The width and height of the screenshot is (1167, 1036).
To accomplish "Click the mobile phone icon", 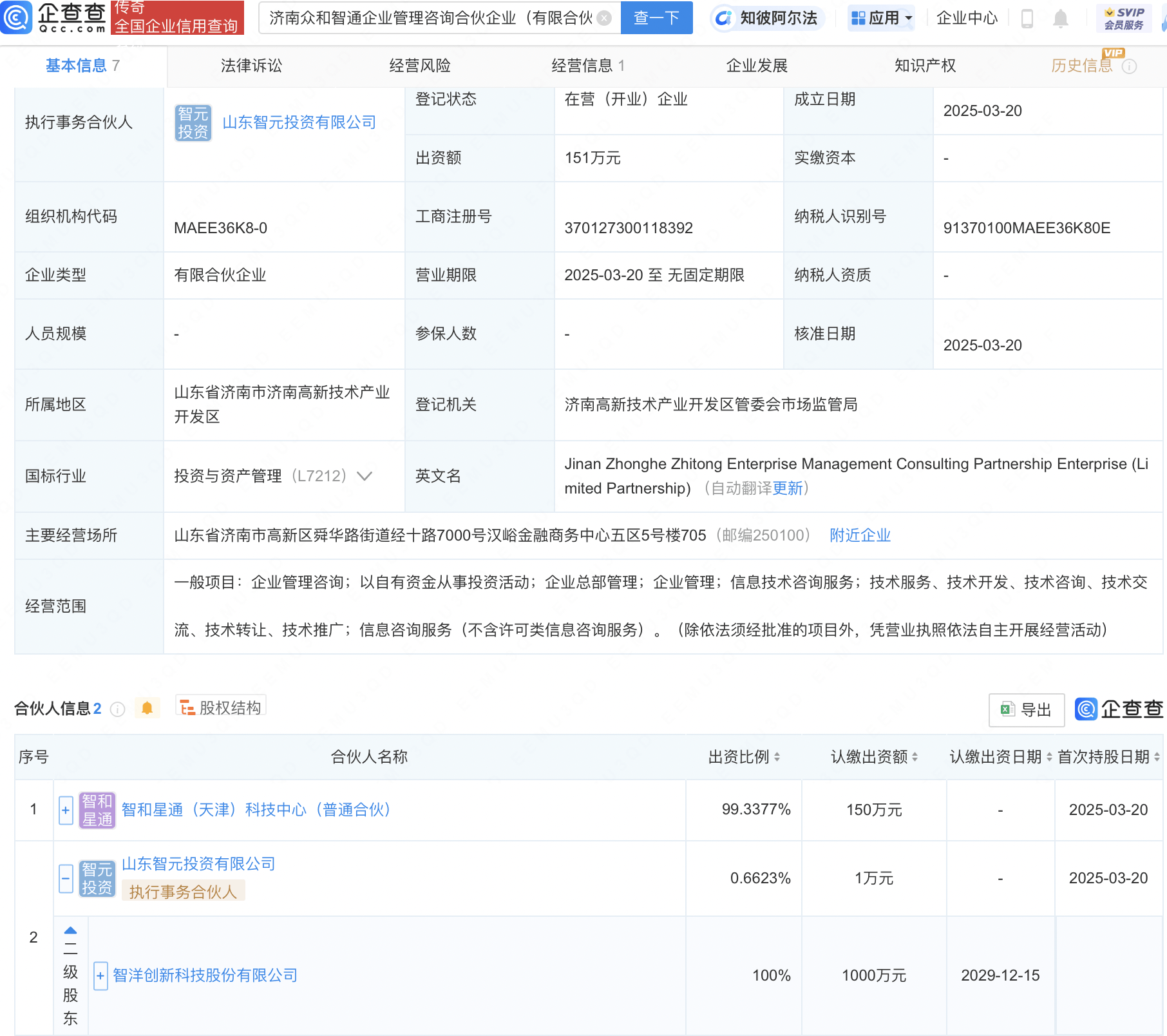I will coord(1027,18).
